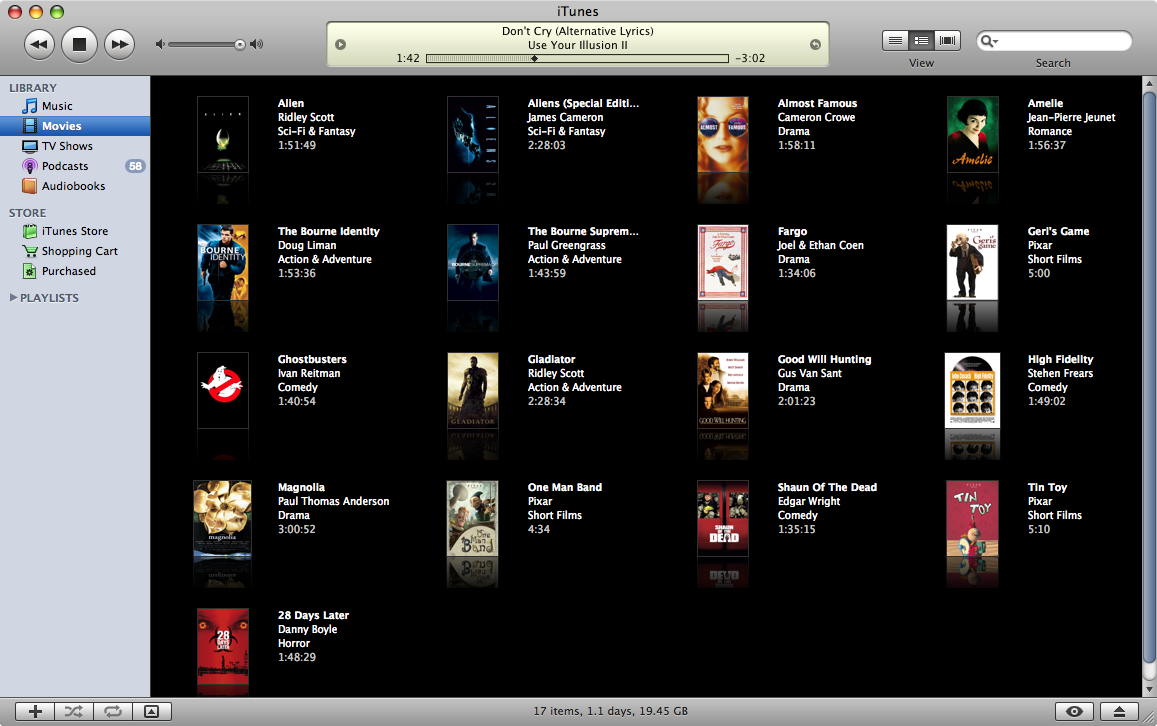
Task: Select the One Man Band poster
Action: [x=473, y=518]
